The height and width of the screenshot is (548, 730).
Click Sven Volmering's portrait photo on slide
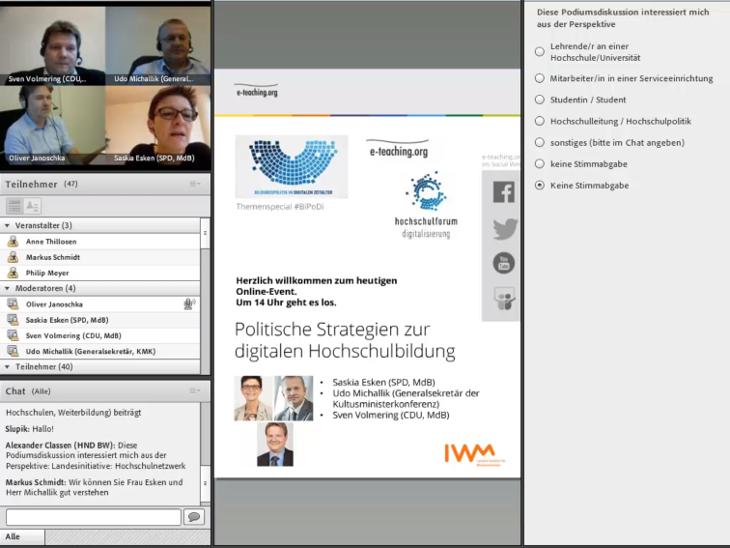[x=275, y=444]
